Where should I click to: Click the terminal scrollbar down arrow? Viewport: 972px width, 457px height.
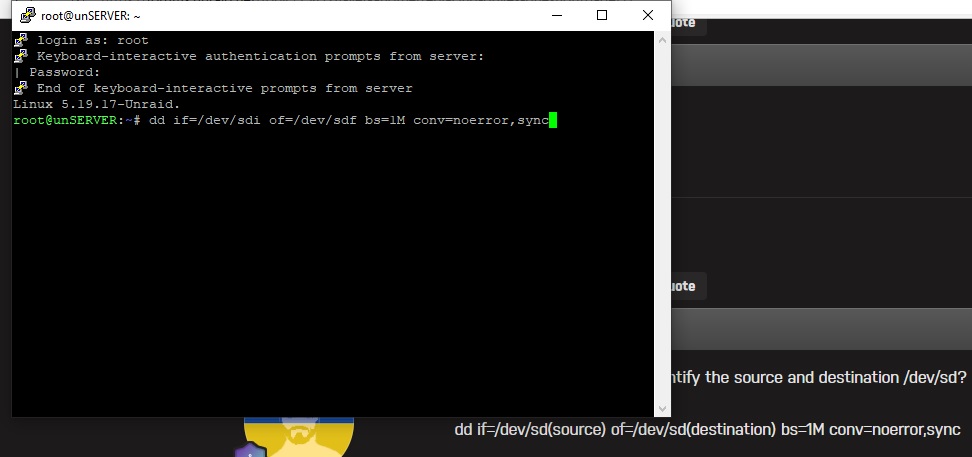click(662, 409)
